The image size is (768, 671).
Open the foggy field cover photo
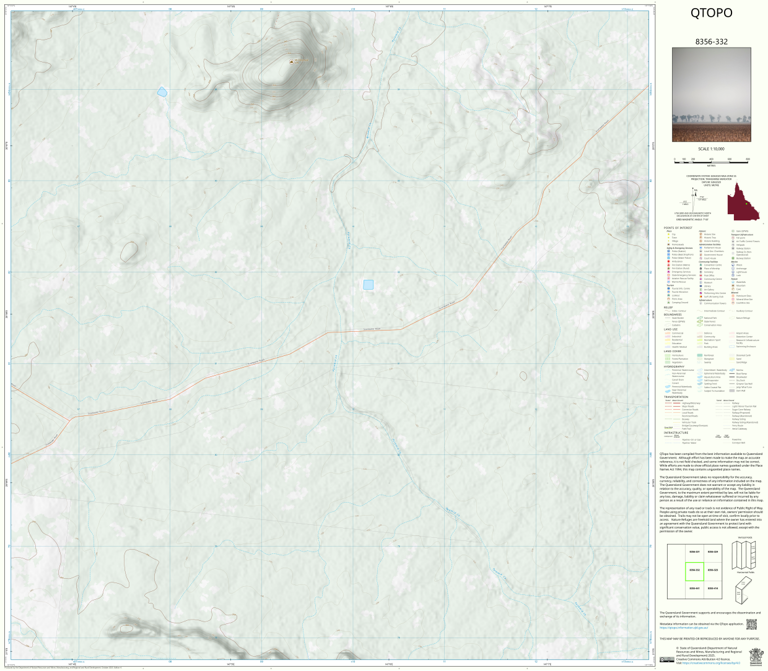click(711, 95)
